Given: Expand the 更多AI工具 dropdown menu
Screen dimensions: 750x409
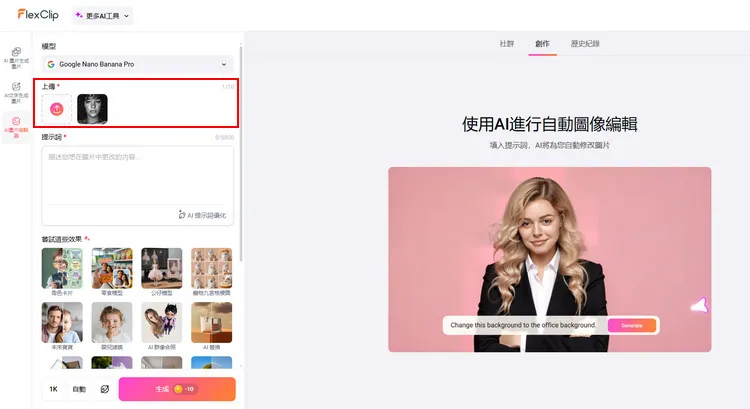Looking at the screenshot, I should pyautogui.click(x=103, y=15).
